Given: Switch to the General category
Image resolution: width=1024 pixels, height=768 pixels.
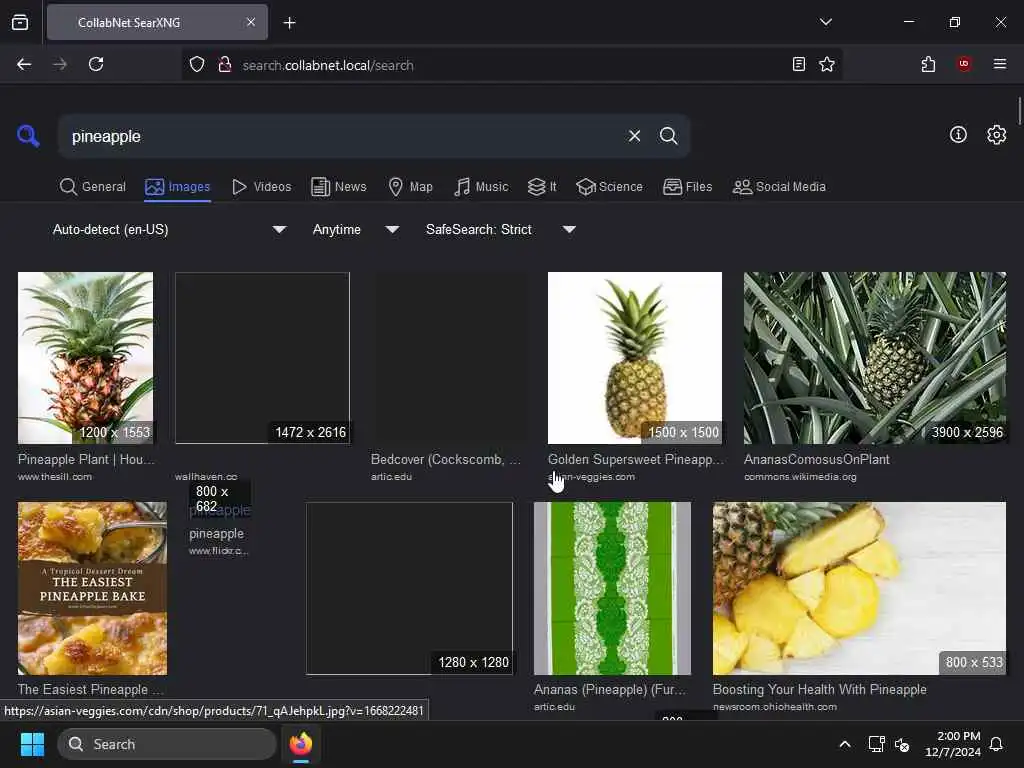Looking at the screenshot, I should click(93, 187).
